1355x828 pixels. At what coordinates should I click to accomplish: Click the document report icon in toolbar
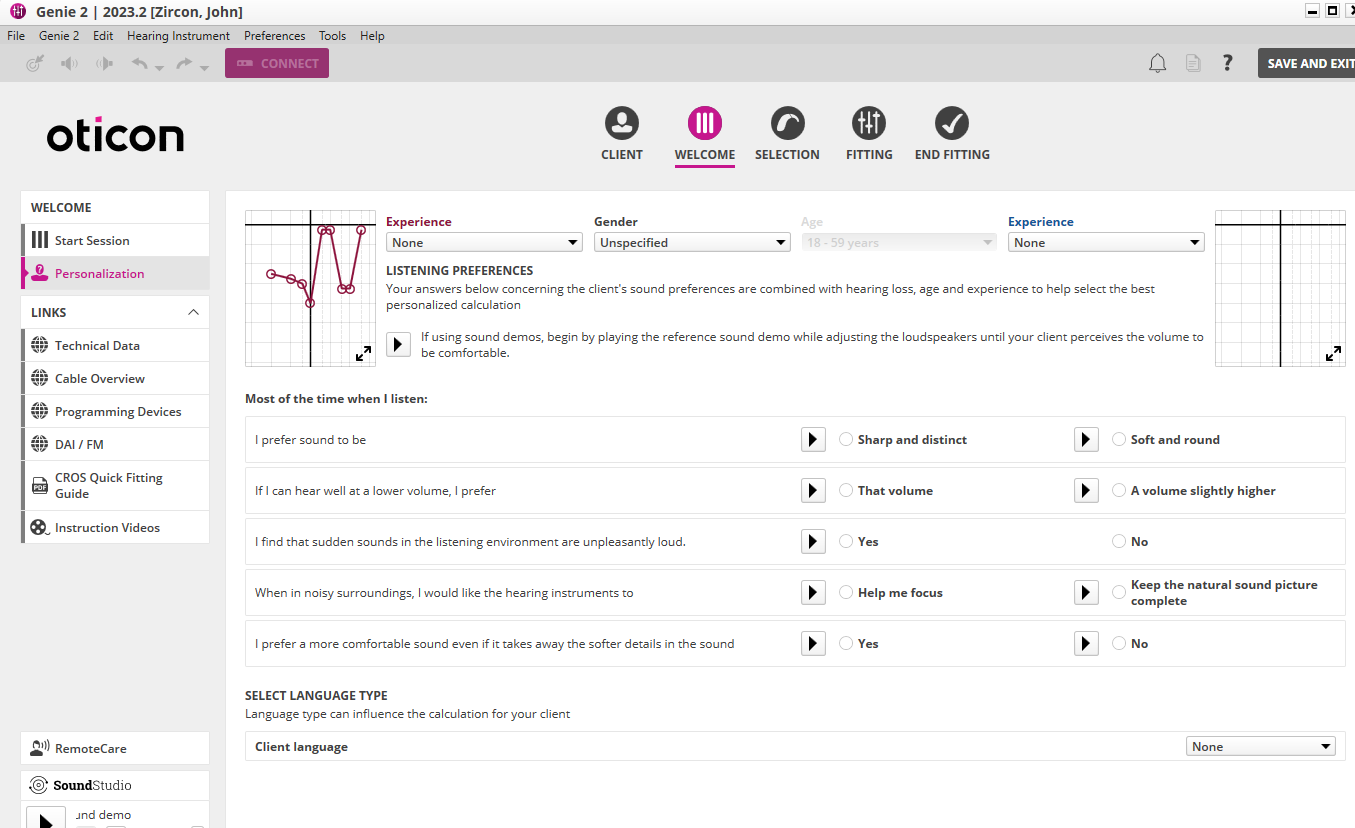pyautogui.click(x=1193, y=63)
